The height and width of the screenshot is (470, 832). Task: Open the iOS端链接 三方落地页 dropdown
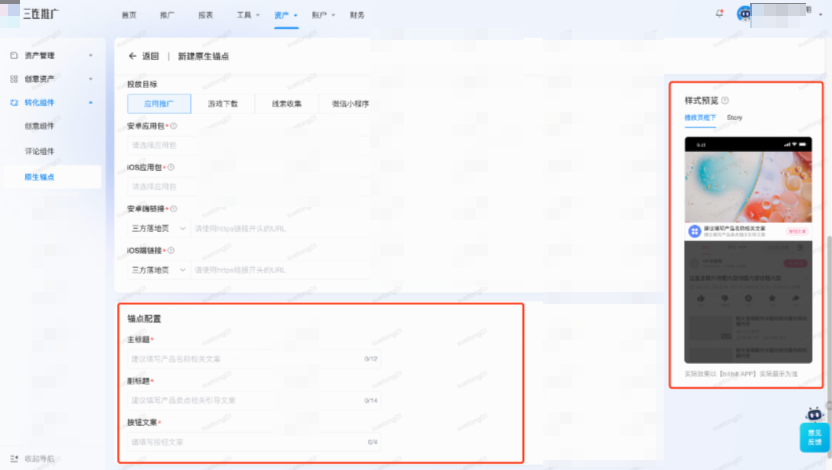point(158,270)
